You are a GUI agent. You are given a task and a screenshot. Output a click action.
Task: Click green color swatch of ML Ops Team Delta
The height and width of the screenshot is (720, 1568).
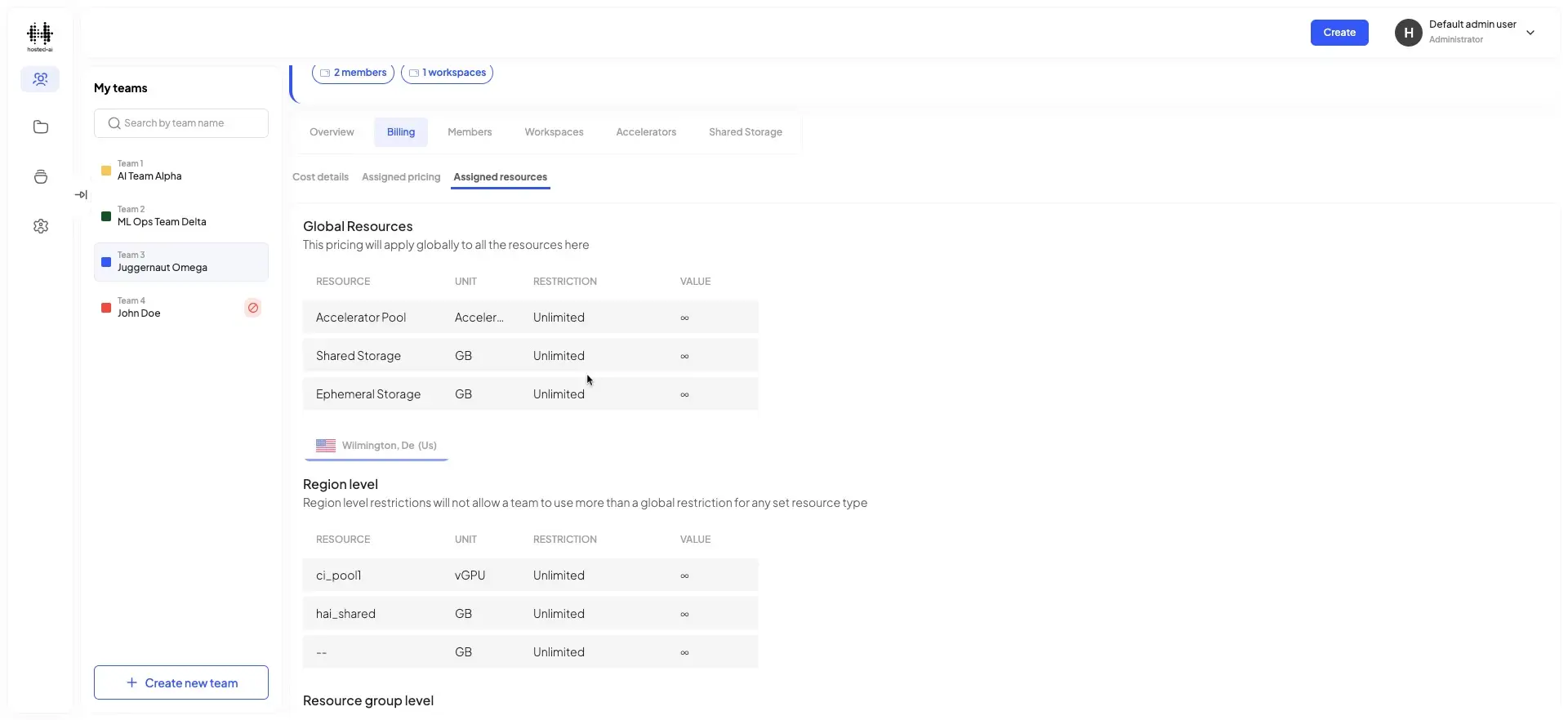[106, 216]
